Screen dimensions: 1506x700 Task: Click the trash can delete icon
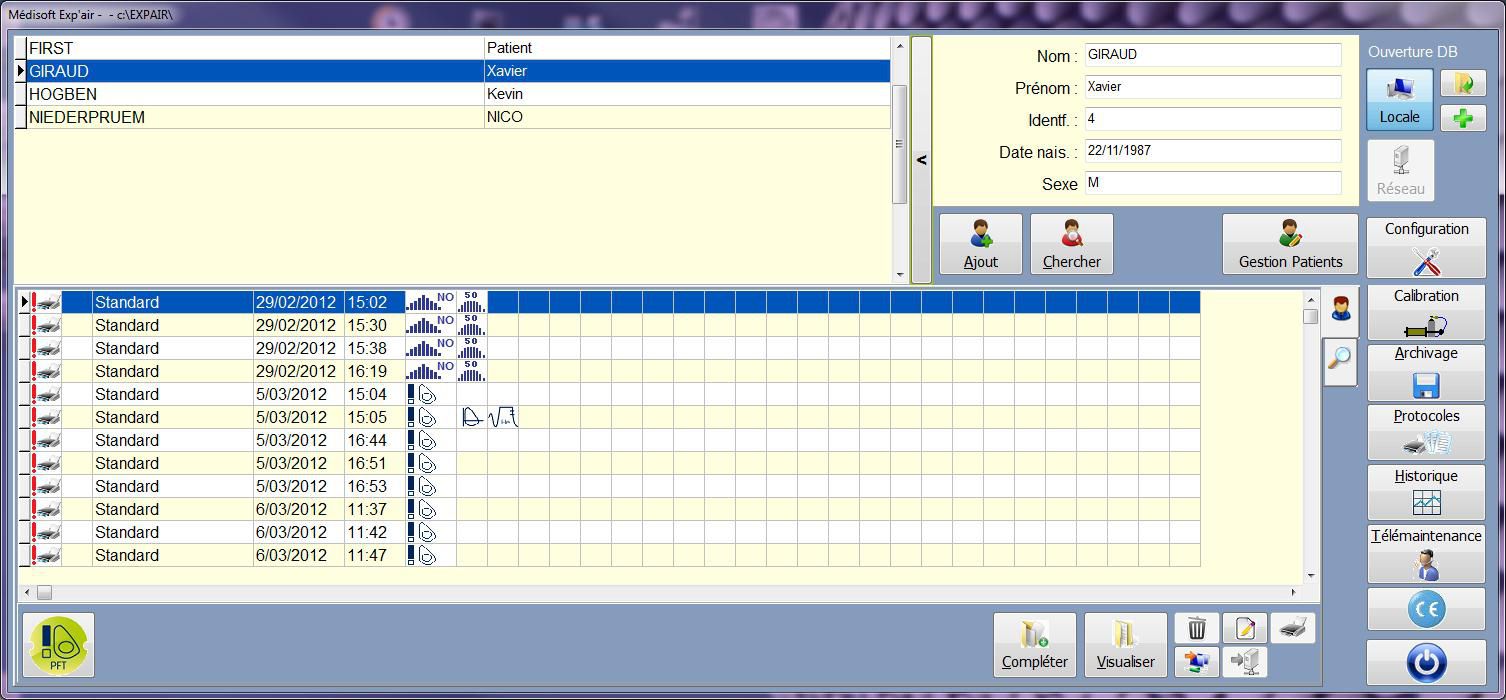1196,628
